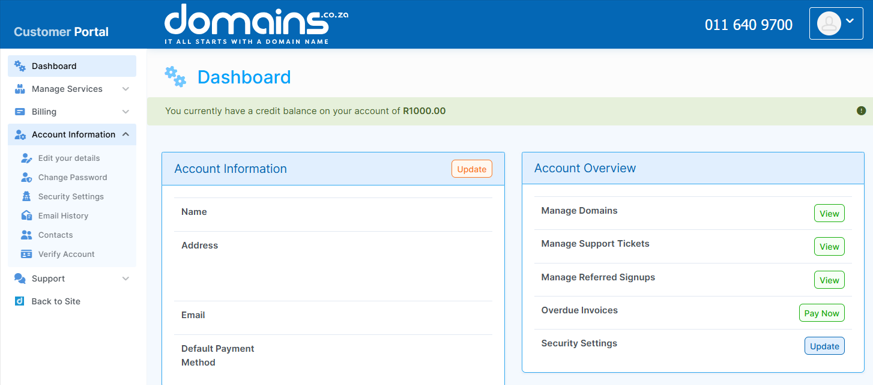
Task: Click View for Manage Support Tickets
Action: pos(829,246)
